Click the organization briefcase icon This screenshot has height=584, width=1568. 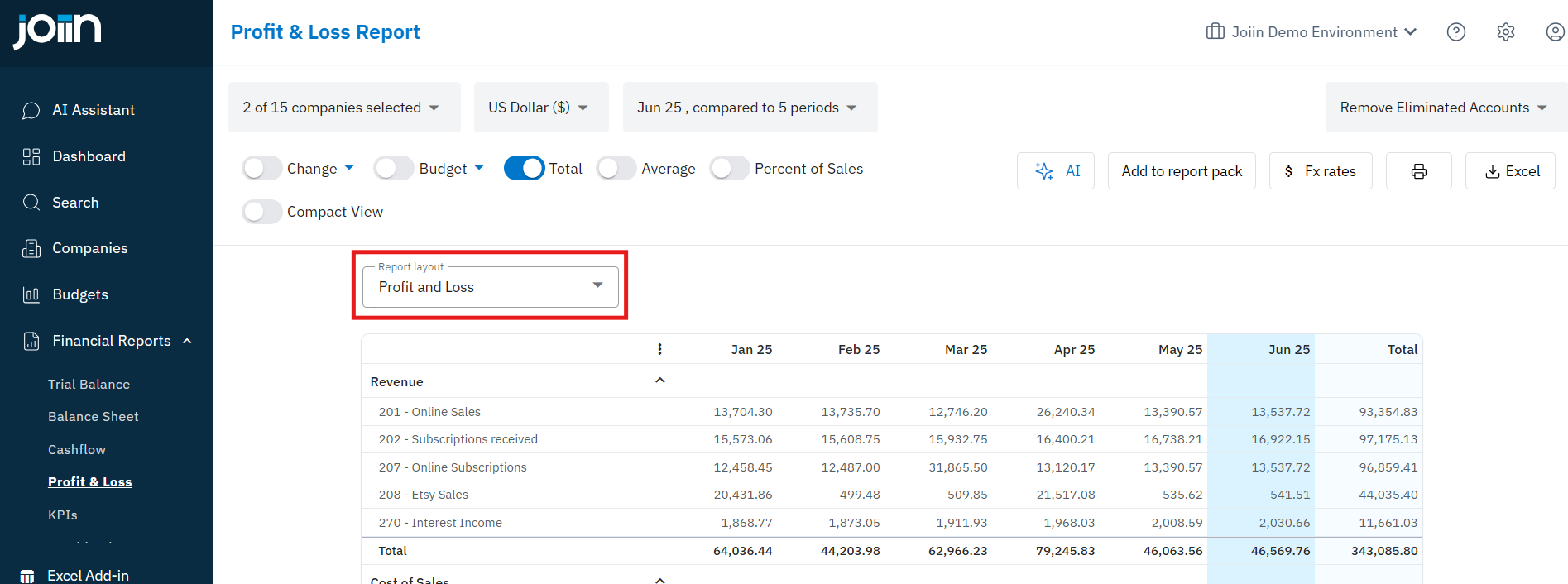[1216, 31]
